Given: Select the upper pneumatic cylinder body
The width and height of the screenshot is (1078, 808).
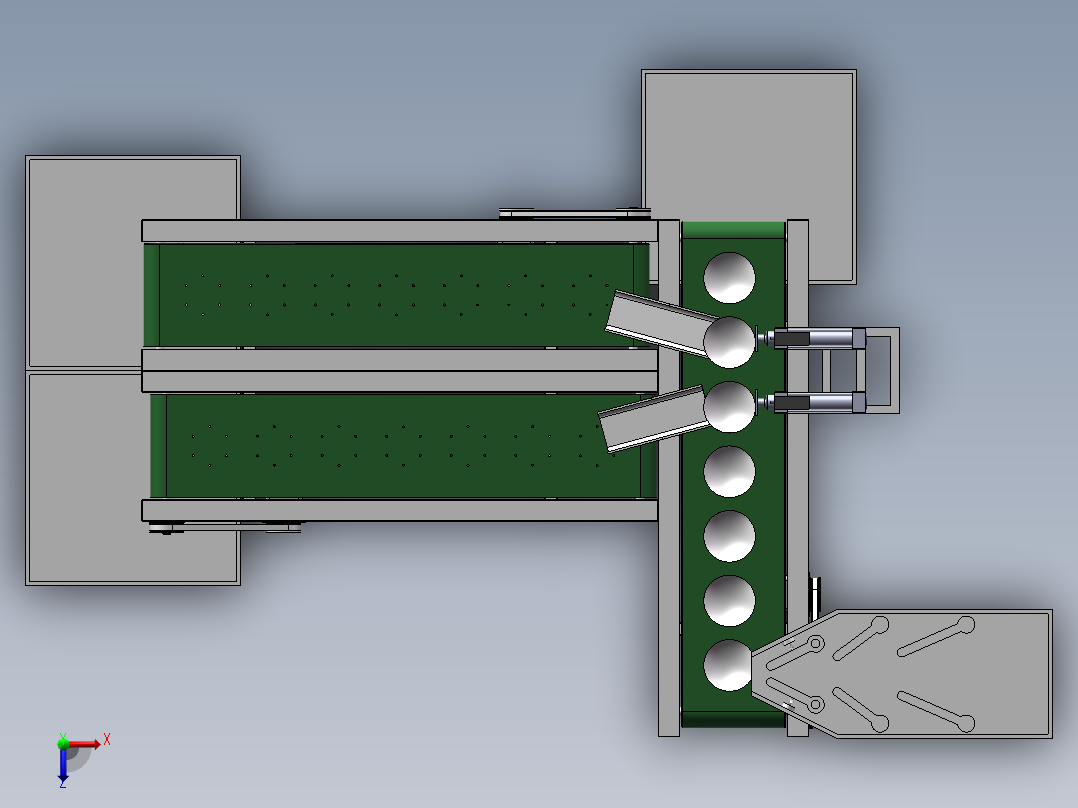Looking at the screenshot, I should pyautogui.click(x=818, y=338).
